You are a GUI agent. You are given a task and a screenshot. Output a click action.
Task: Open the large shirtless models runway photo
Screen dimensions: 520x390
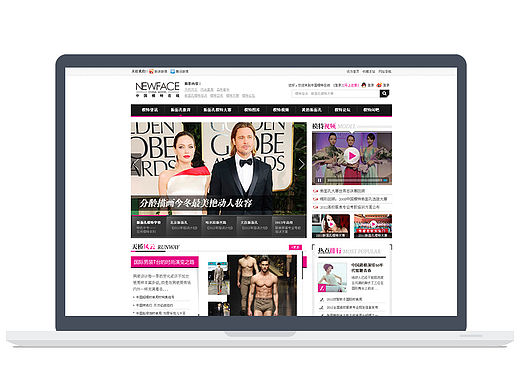pos(262,286)
